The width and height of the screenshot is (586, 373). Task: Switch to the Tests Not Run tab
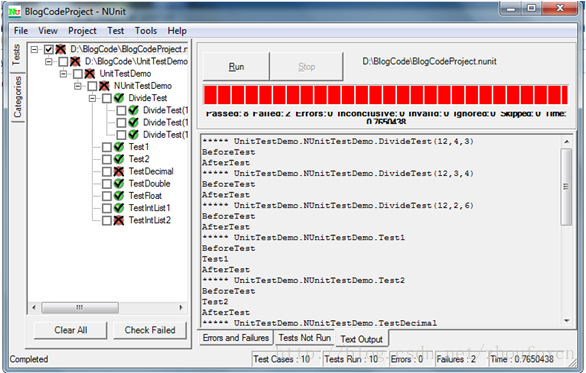pyautogui.click(x=305, y=338)
